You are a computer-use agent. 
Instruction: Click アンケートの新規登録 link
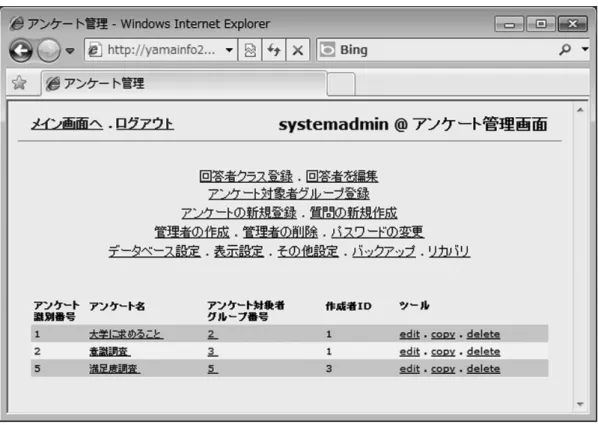tap(239, 213)
